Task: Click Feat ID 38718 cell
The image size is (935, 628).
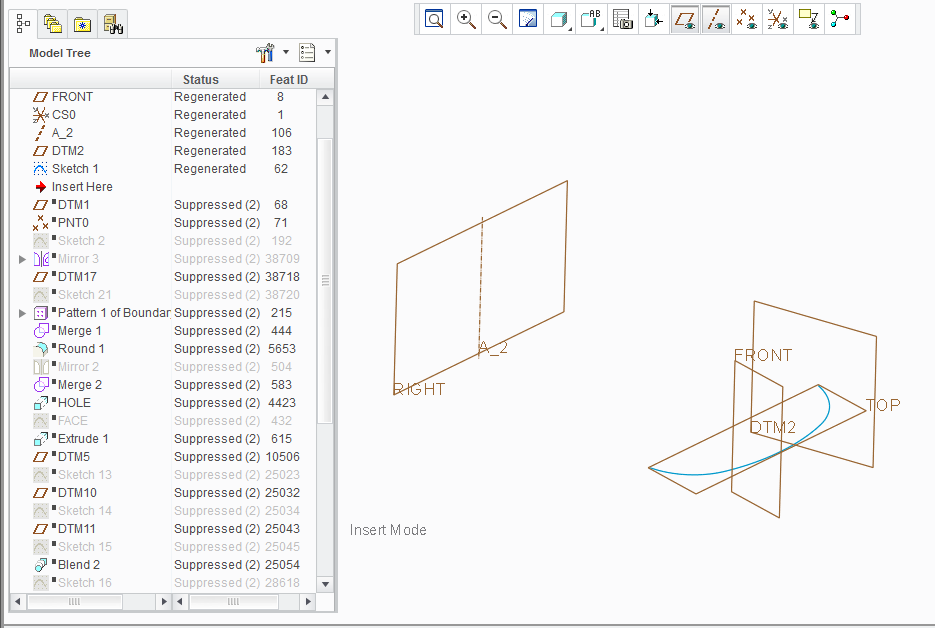Action: point(283,277)
